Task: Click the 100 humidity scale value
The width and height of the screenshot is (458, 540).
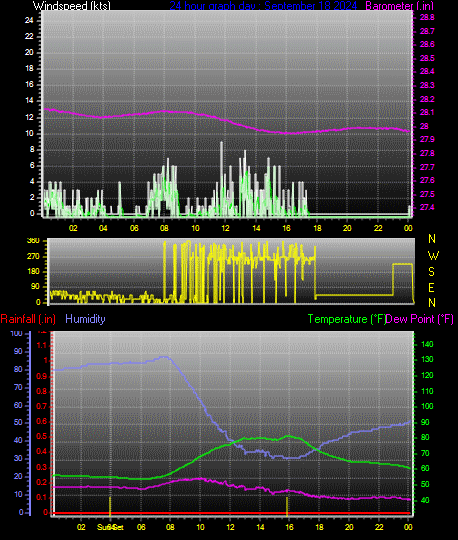Action: [16, 333]
